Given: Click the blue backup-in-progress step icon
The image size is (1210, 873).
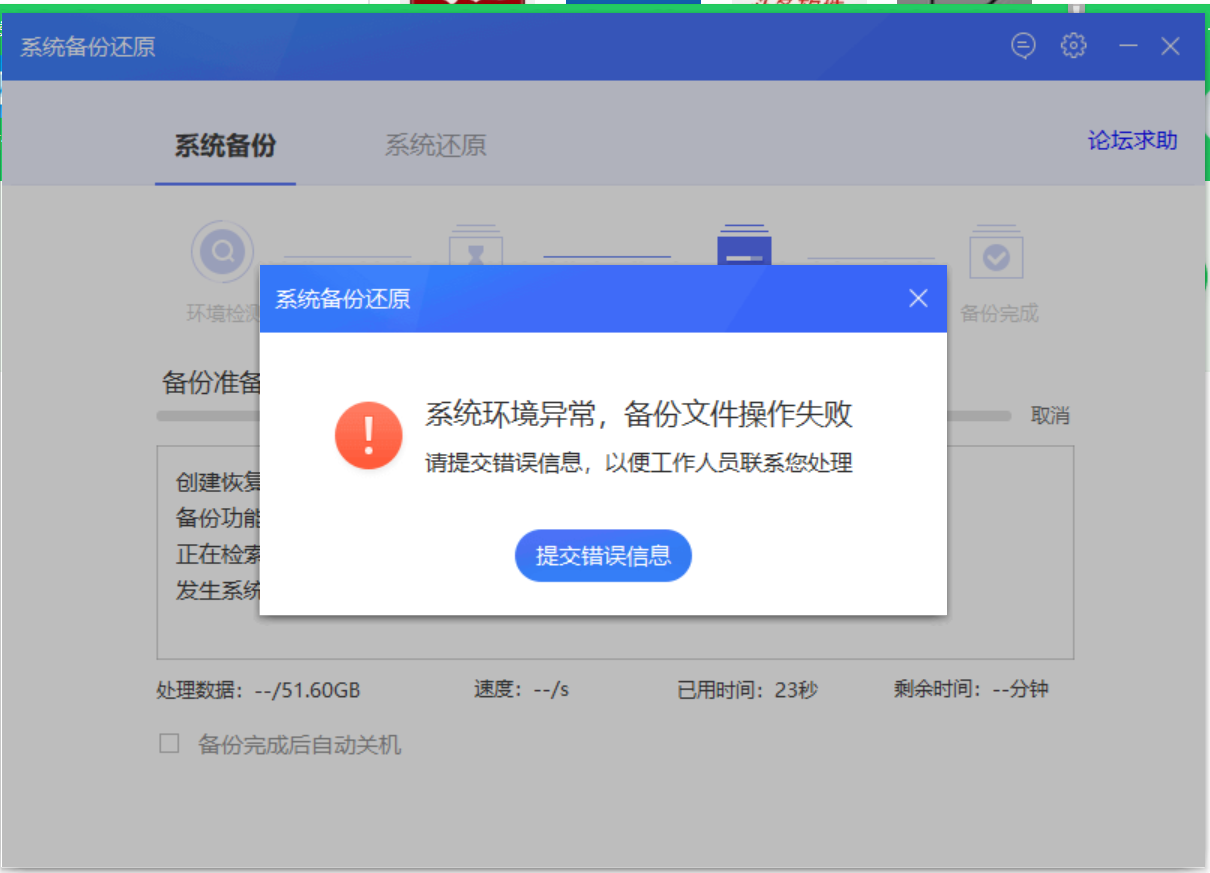Looking at the screenshot, I should [x=744, y=245].
